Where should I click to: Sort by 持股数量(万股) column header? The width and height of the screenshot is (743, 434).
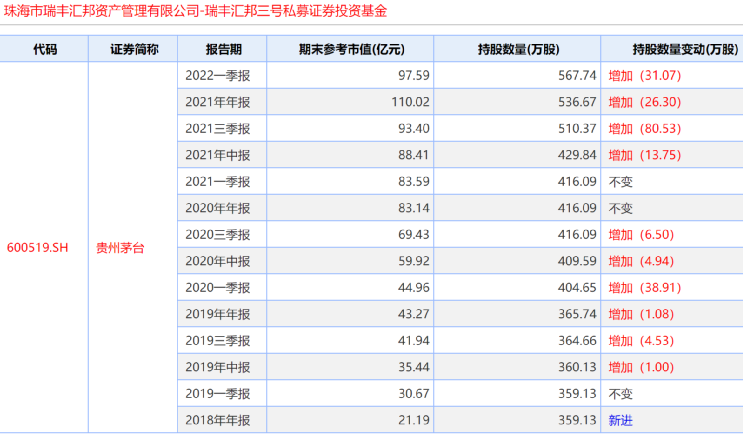tap(518, 49)
